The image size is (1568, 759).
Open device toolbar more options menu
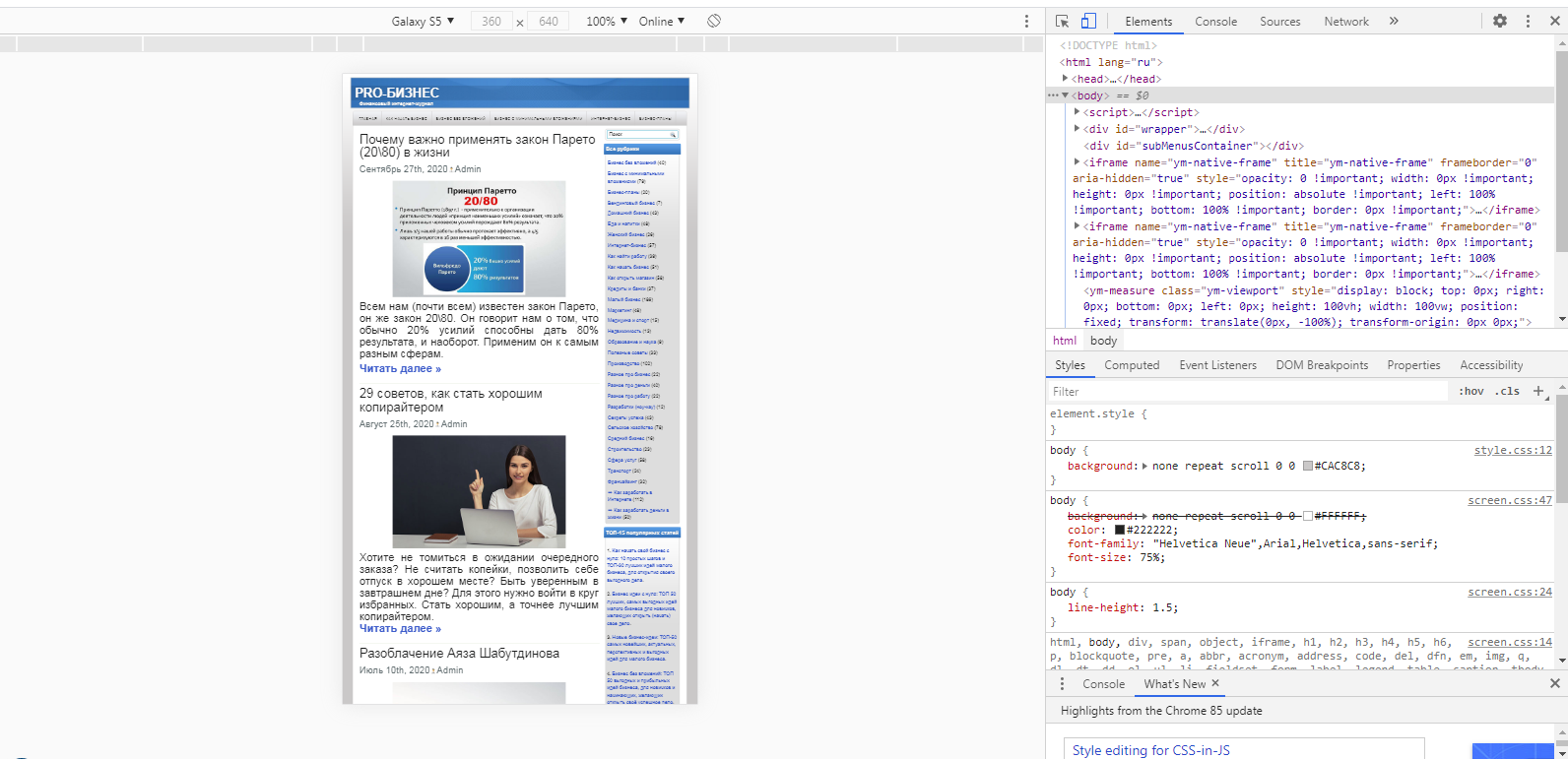1026,21
